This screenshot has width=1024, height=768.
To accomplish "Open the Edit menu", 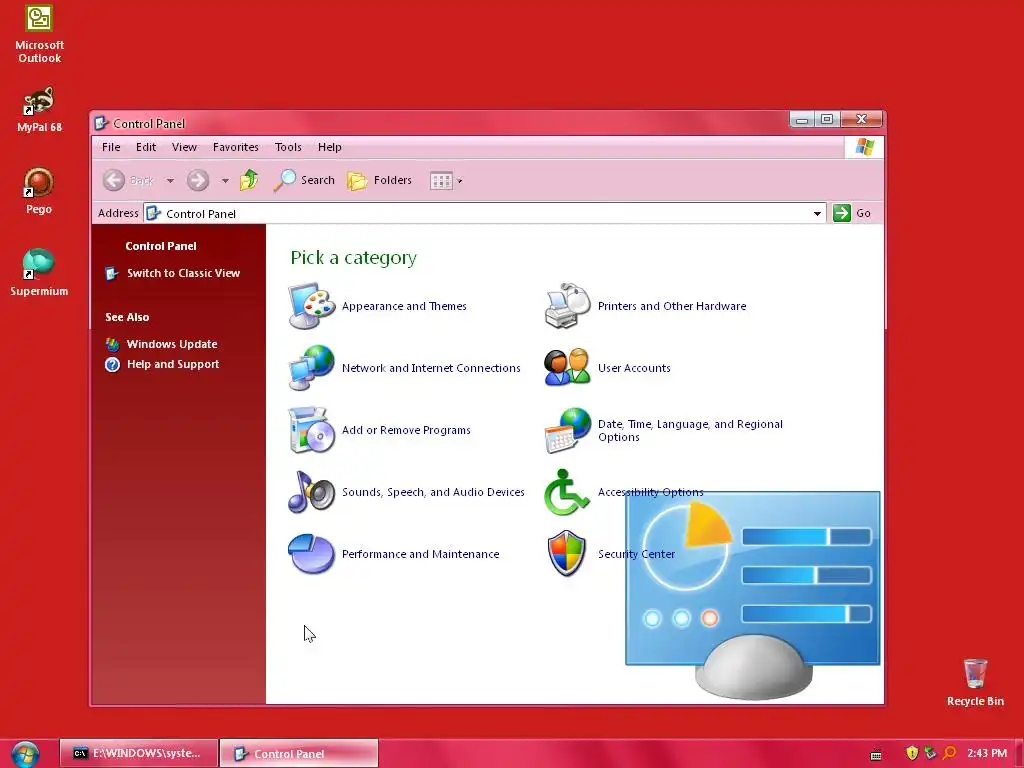I will pyautogui.click(x=146, y=147).
